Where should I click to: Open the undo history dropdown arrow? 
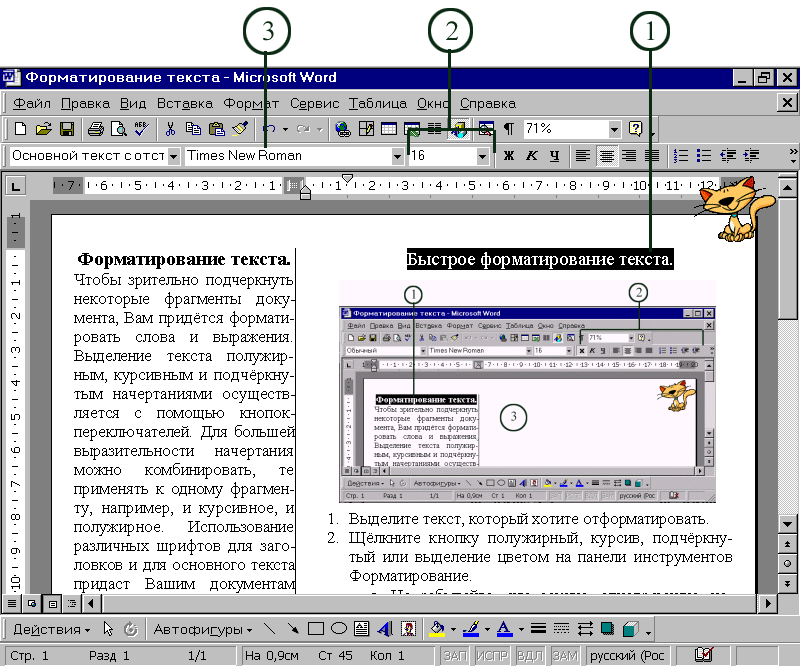285,129
